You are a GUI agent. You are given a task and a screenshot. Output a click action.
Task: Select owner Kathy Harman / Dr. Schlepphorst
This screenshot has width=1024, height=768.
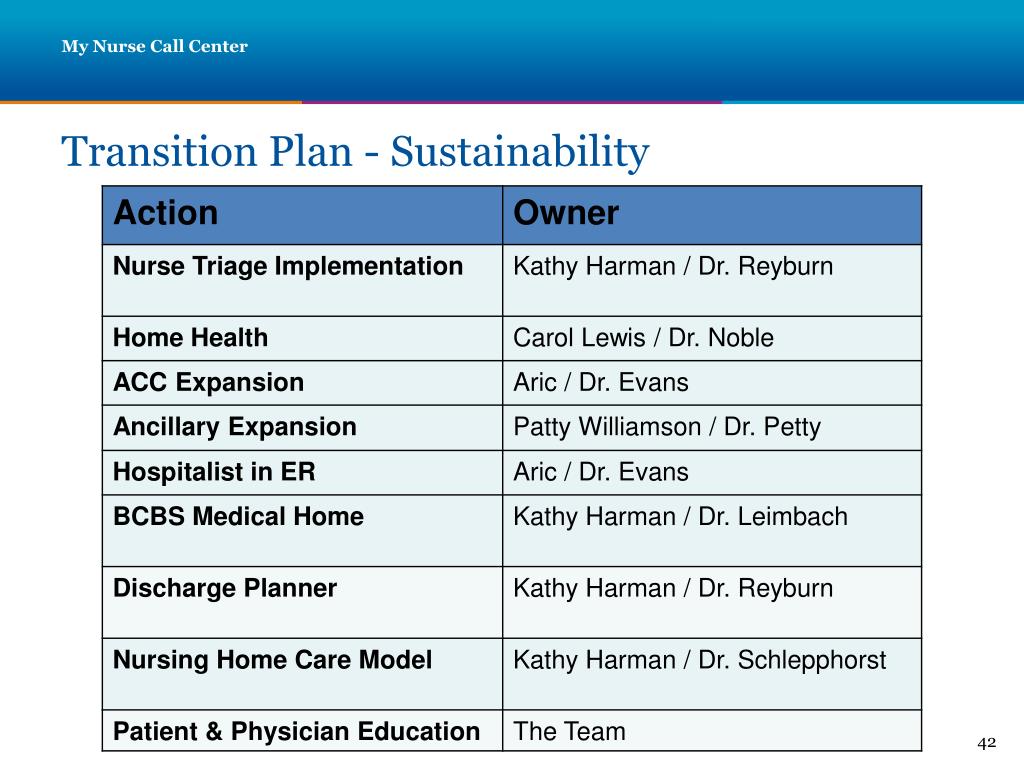coord(699,660)
